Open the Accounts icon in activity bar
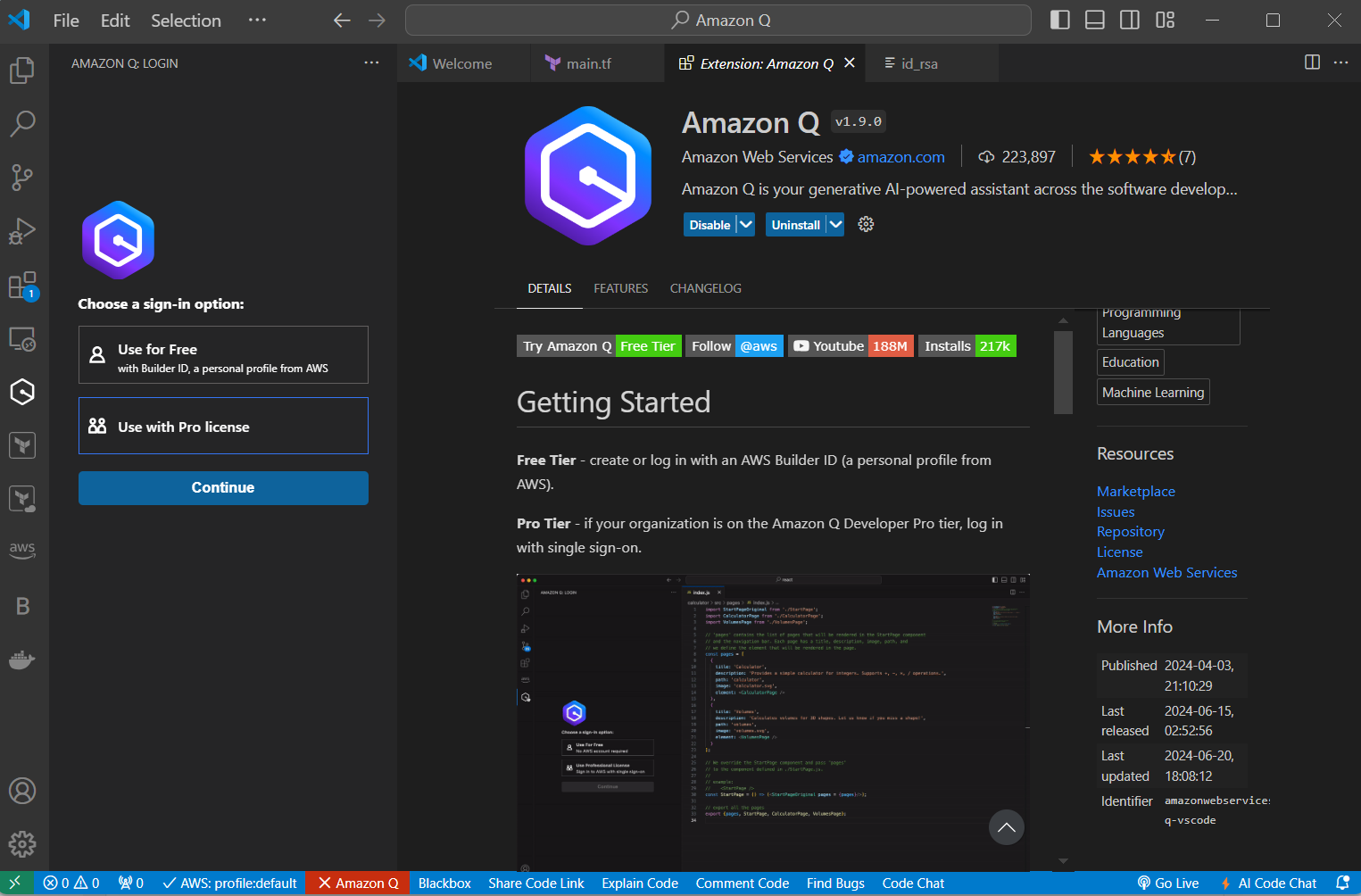This screenshot has height=896, width=1361. [x=22, y=791]
